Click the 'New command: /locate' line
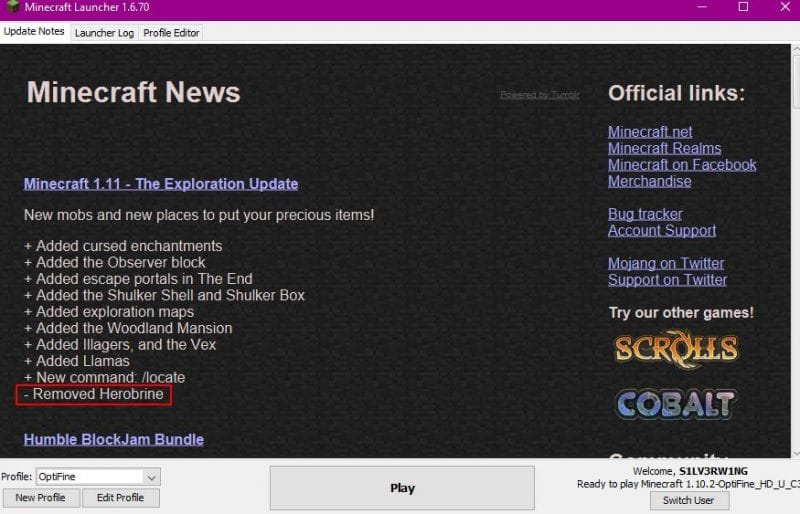 coord(105,377)
